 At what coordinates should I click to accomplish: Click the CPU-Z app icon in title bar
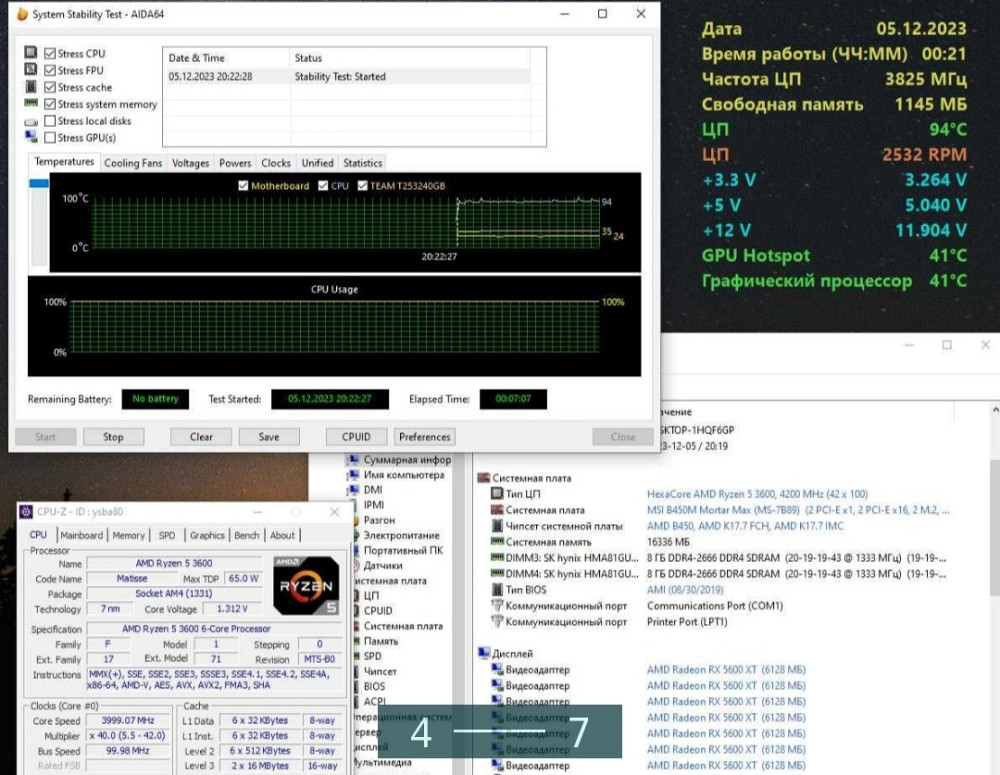point(25,512)
